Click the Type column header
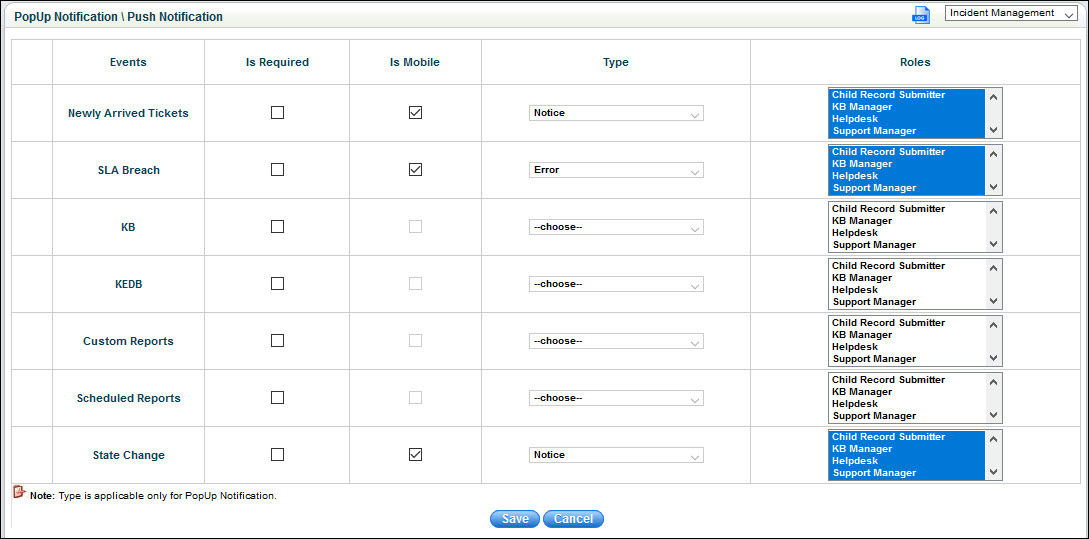 pyautogui.click(x=616, y=62)
